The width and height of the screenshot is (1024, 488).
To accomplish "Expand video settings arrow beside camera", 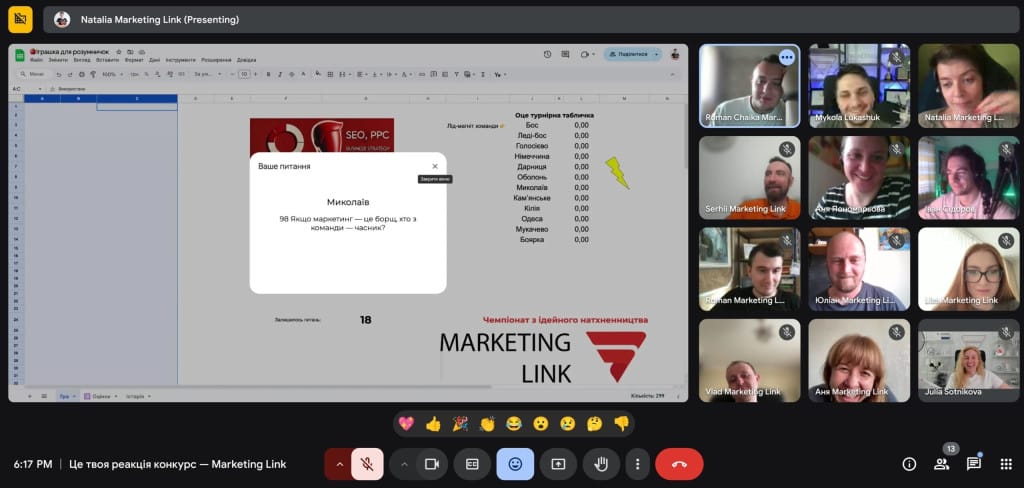I will [404, 464].
